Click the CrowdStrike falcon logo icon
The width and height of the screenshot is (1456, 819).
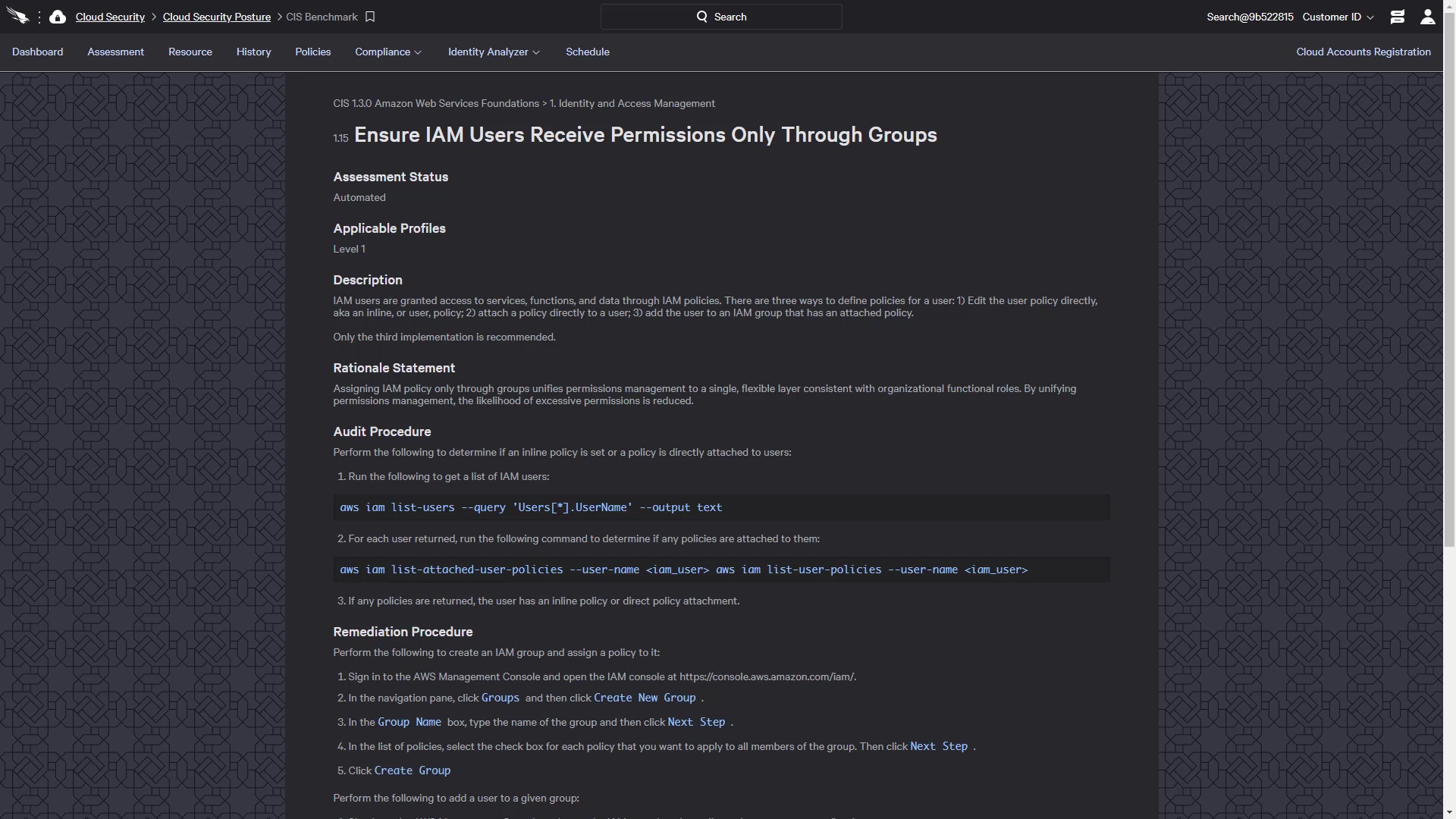[x=17, y=16]
